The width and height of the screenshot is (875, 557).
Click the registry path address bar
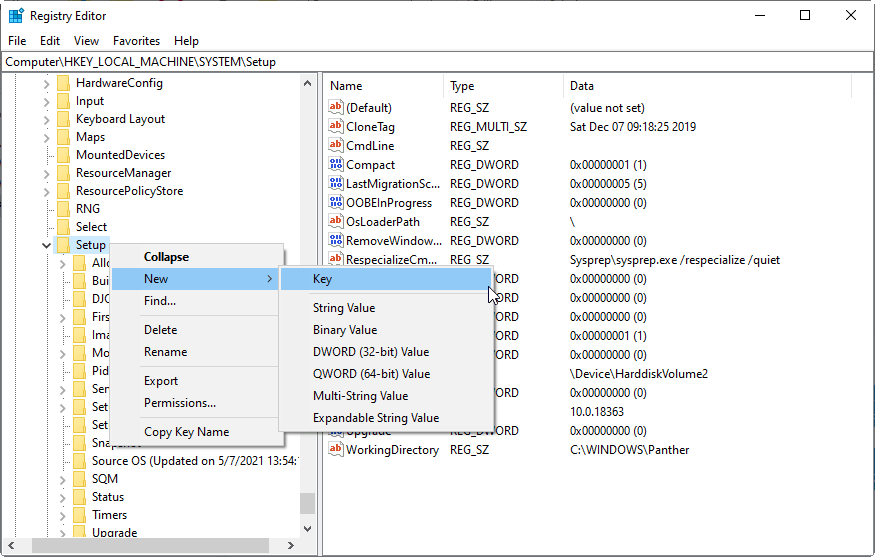pyautogui.click(x=438, y=62)
